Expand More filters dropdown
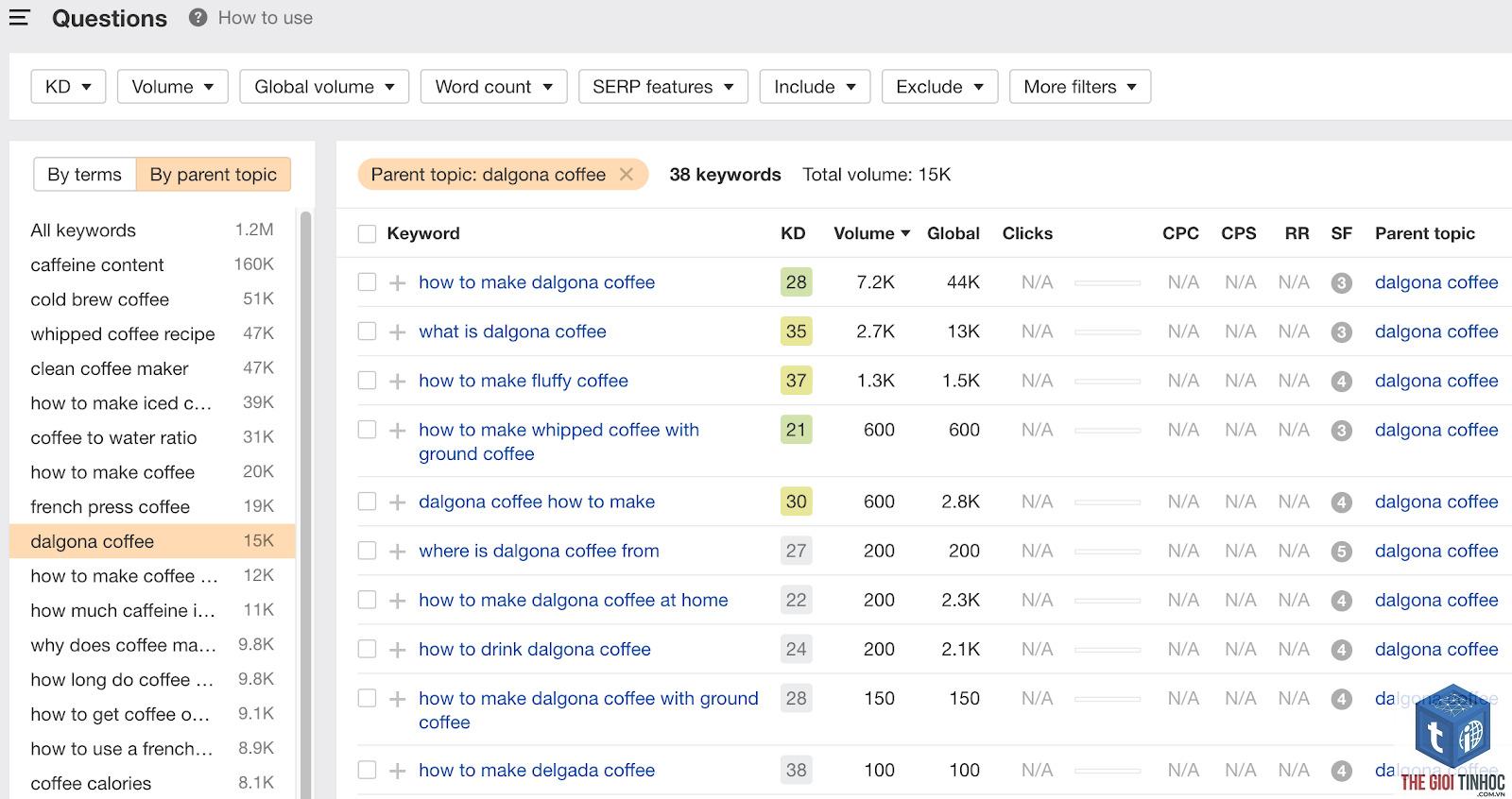 coord(1080,86)
